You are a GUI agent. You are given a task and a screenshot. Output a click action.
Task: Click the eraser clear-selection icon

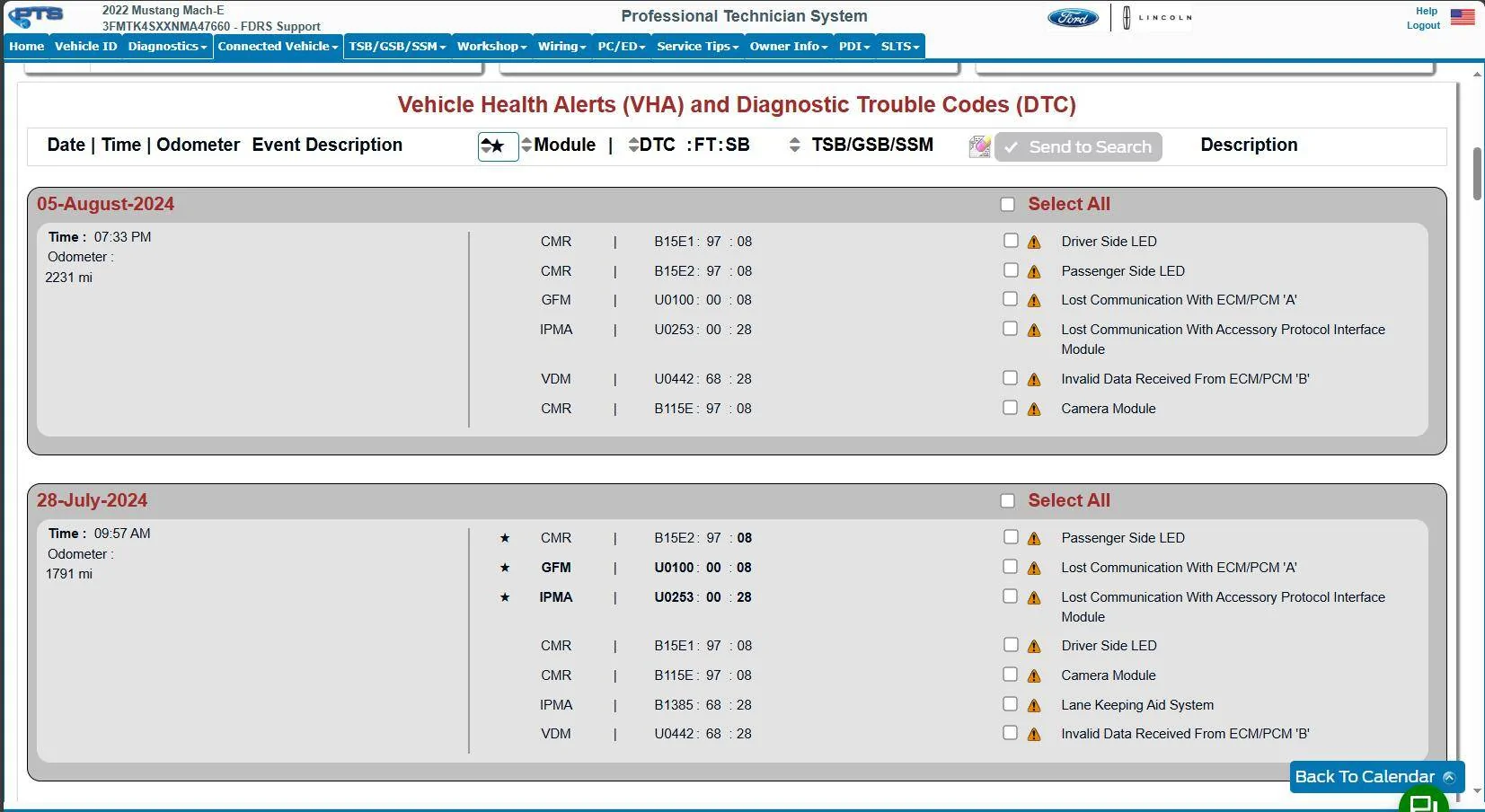(x=979, y=146)
